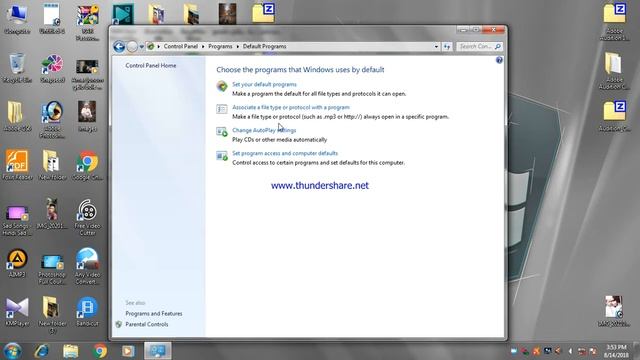The image size is (640, 360).
Task: Select the Sad Songs Hindi video file
Action: (17, 220)
